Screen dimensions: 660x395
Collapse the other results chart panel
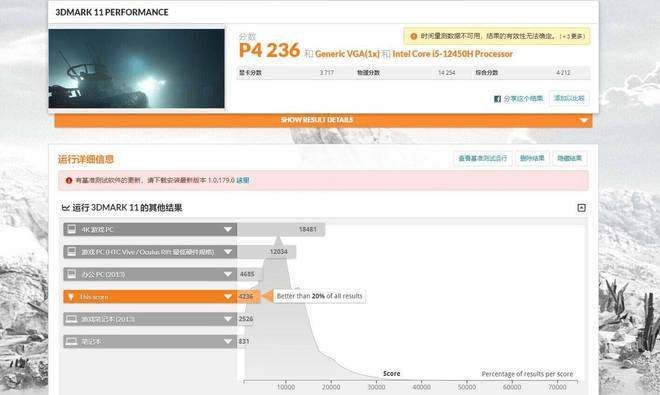[581, 208]
